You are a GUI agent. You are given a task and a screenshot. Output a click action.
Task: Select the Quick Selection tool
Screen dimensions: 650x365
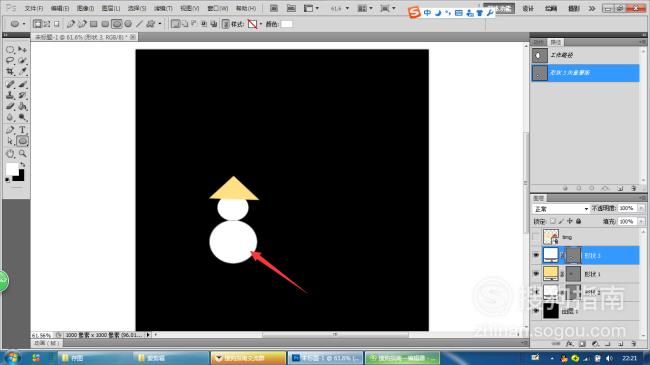(22, 61)
